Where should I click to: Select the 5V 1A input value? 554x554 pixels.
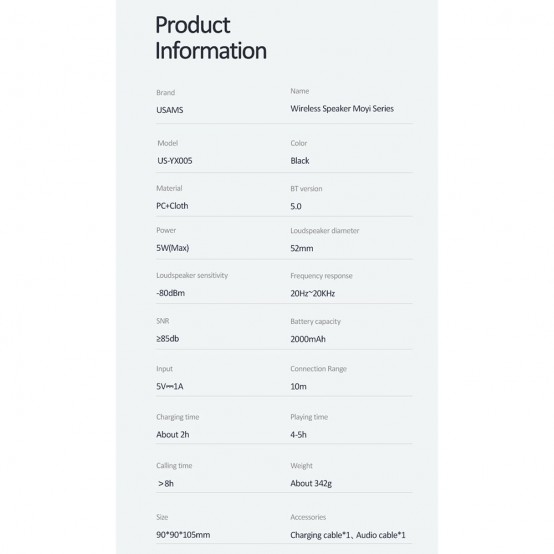pos(170,387)
